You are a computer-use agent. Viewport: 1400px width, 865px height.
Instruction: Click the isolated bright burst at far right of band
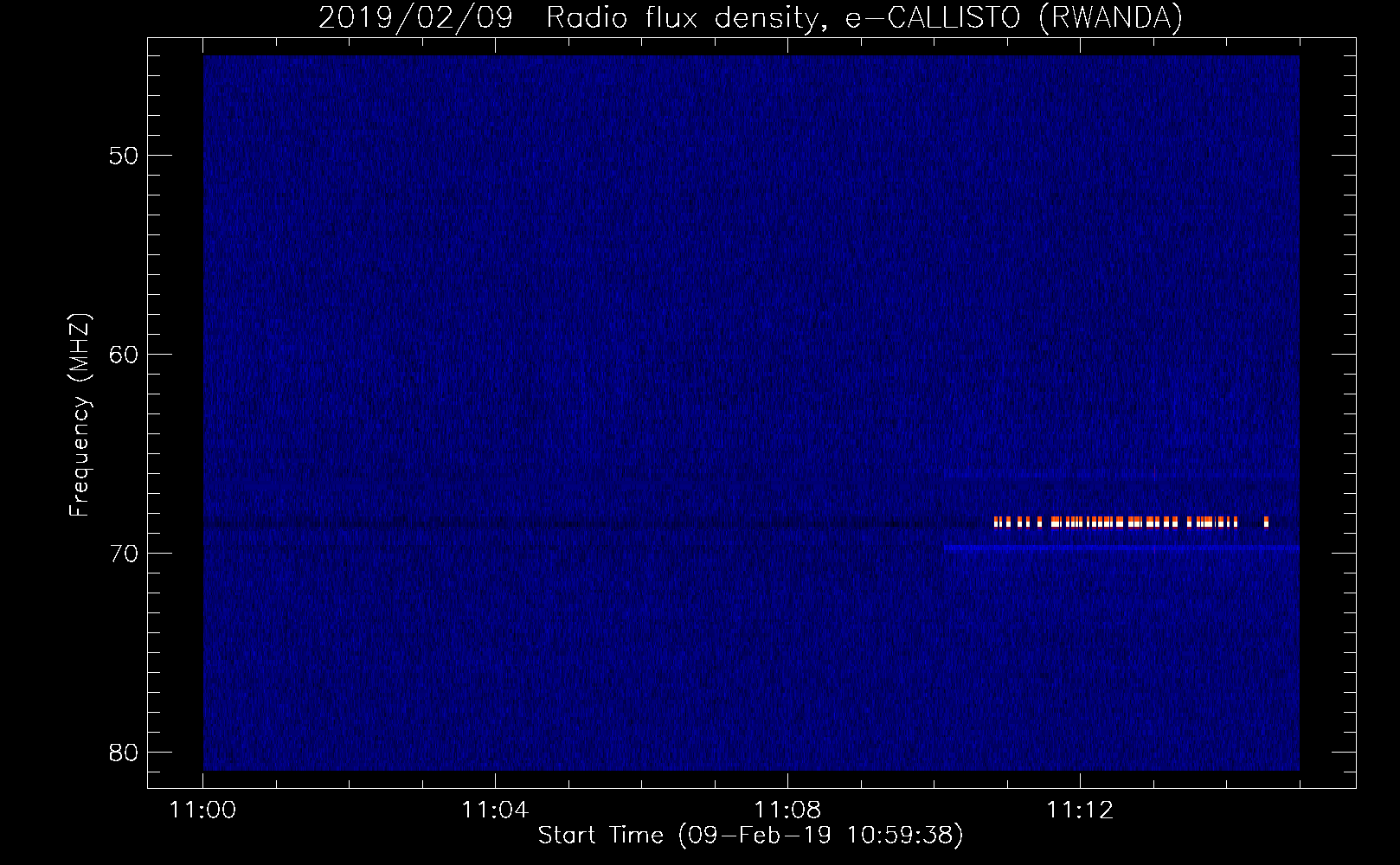tap(1266, 522)
